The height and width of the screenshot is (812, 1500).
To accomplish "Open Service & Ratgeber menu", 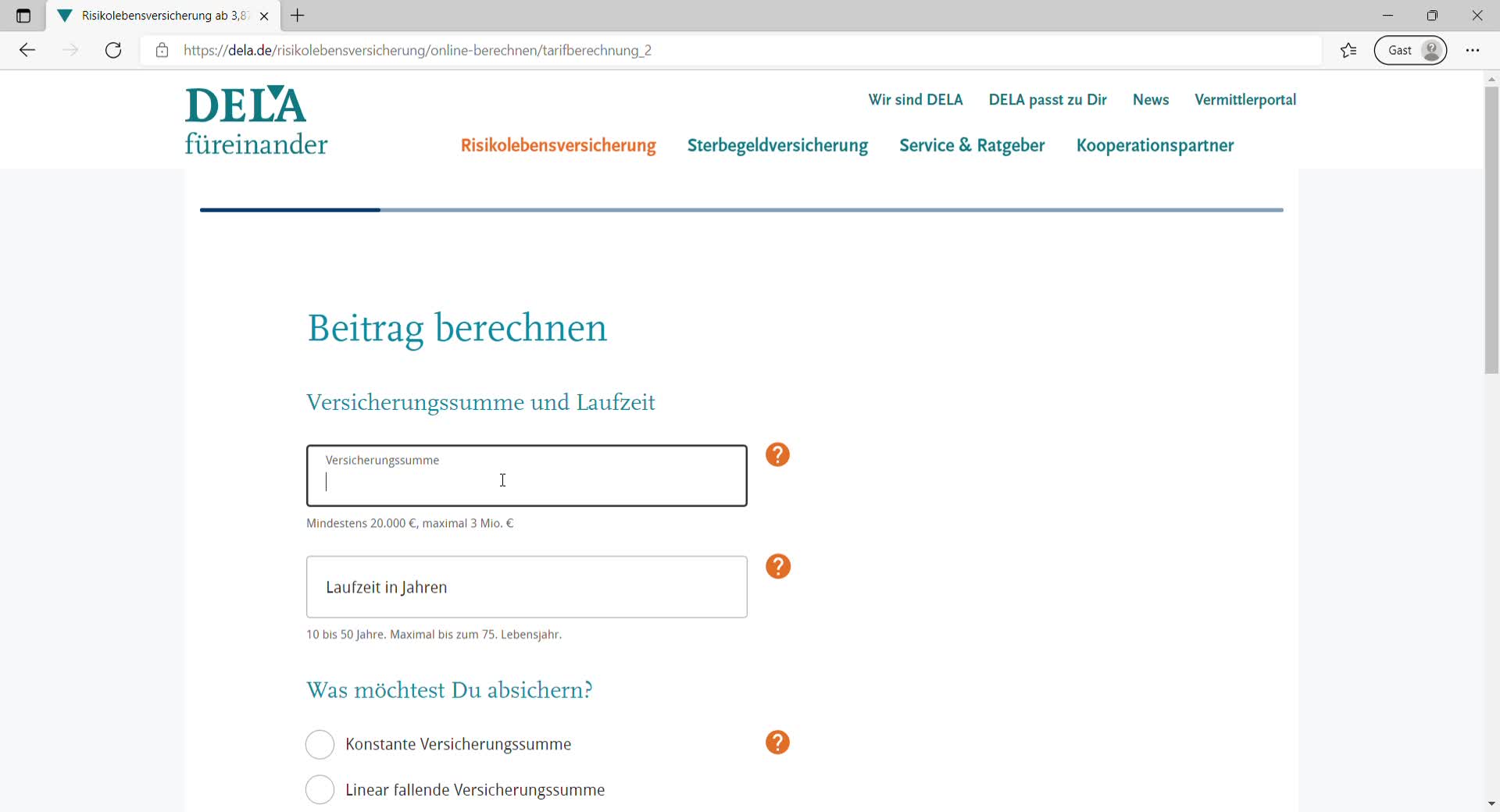I will 972,146.
